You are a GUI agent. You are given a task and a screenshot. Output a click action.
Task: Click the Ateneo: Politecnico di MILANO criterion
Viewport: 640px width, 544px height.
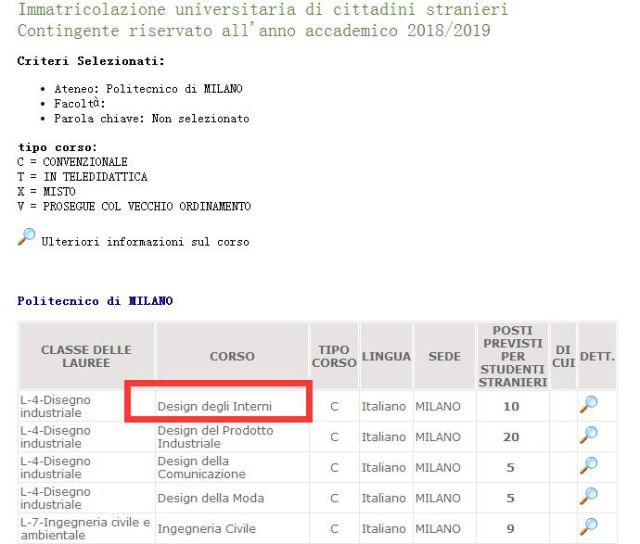[148, 89]
